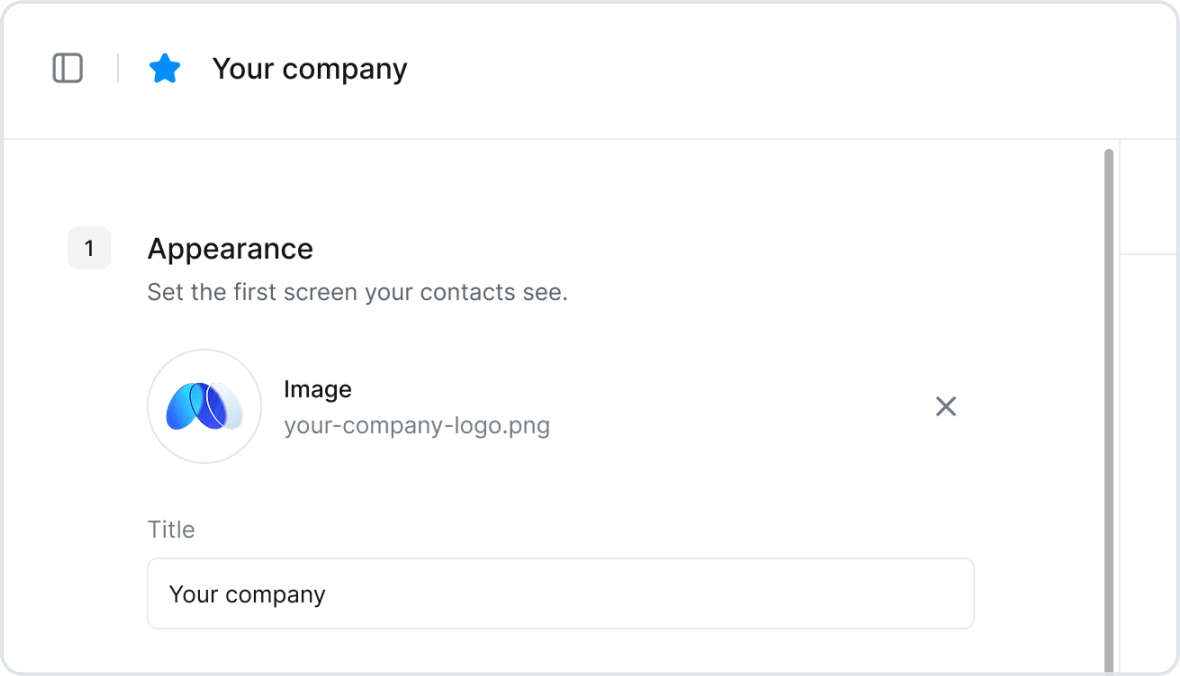This screenshot has height=676, width=1180.
Task: Remove the uploaded image with X
Action: [946, 407]
